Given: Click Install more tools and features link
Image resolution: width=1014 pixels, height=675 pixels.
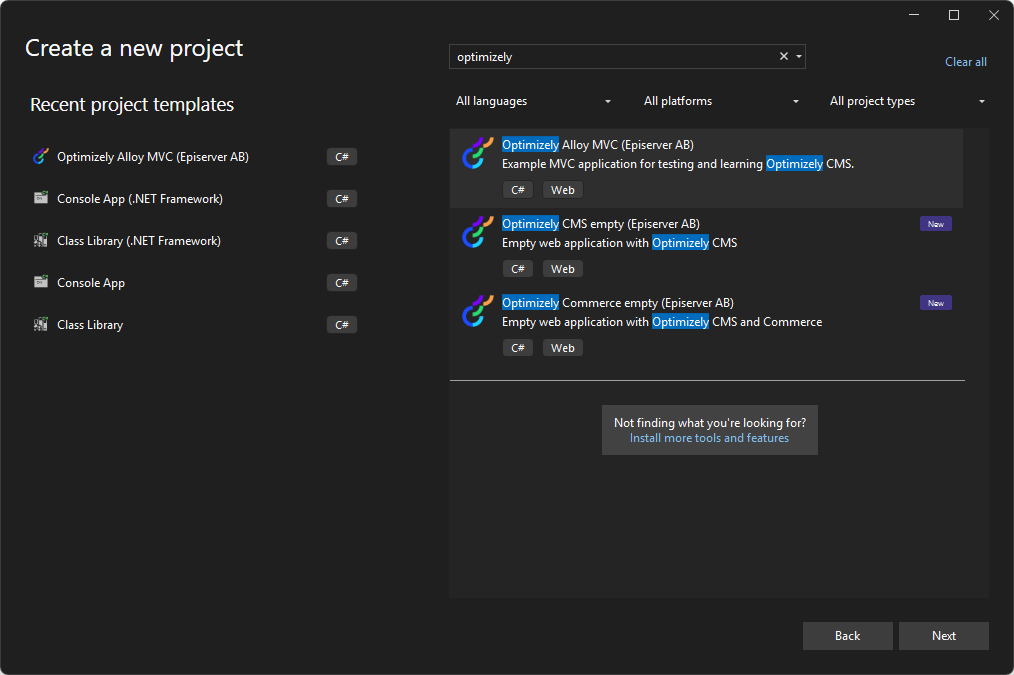Looking at the screenshot, I should tap(709, 438).
